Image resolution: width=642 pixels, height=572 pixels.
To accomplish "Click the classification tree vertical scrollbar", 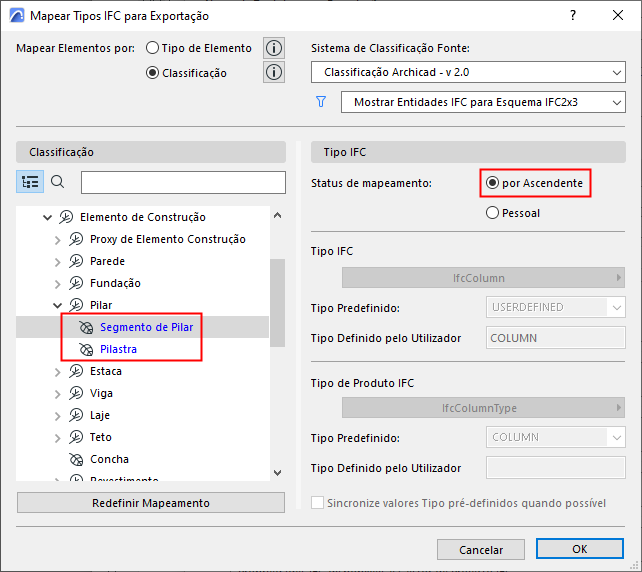I will (278, 300).
